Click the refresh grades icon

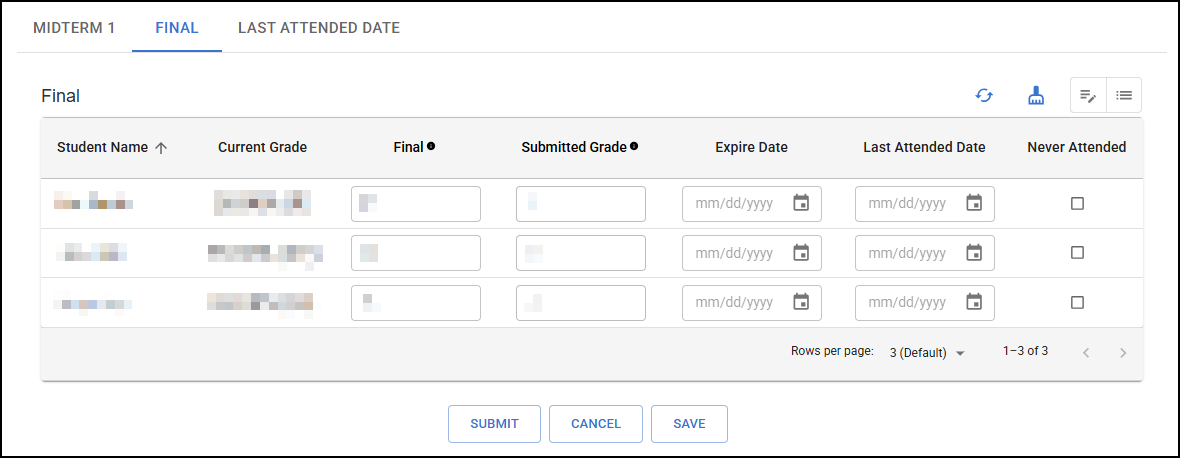point(984,96)
